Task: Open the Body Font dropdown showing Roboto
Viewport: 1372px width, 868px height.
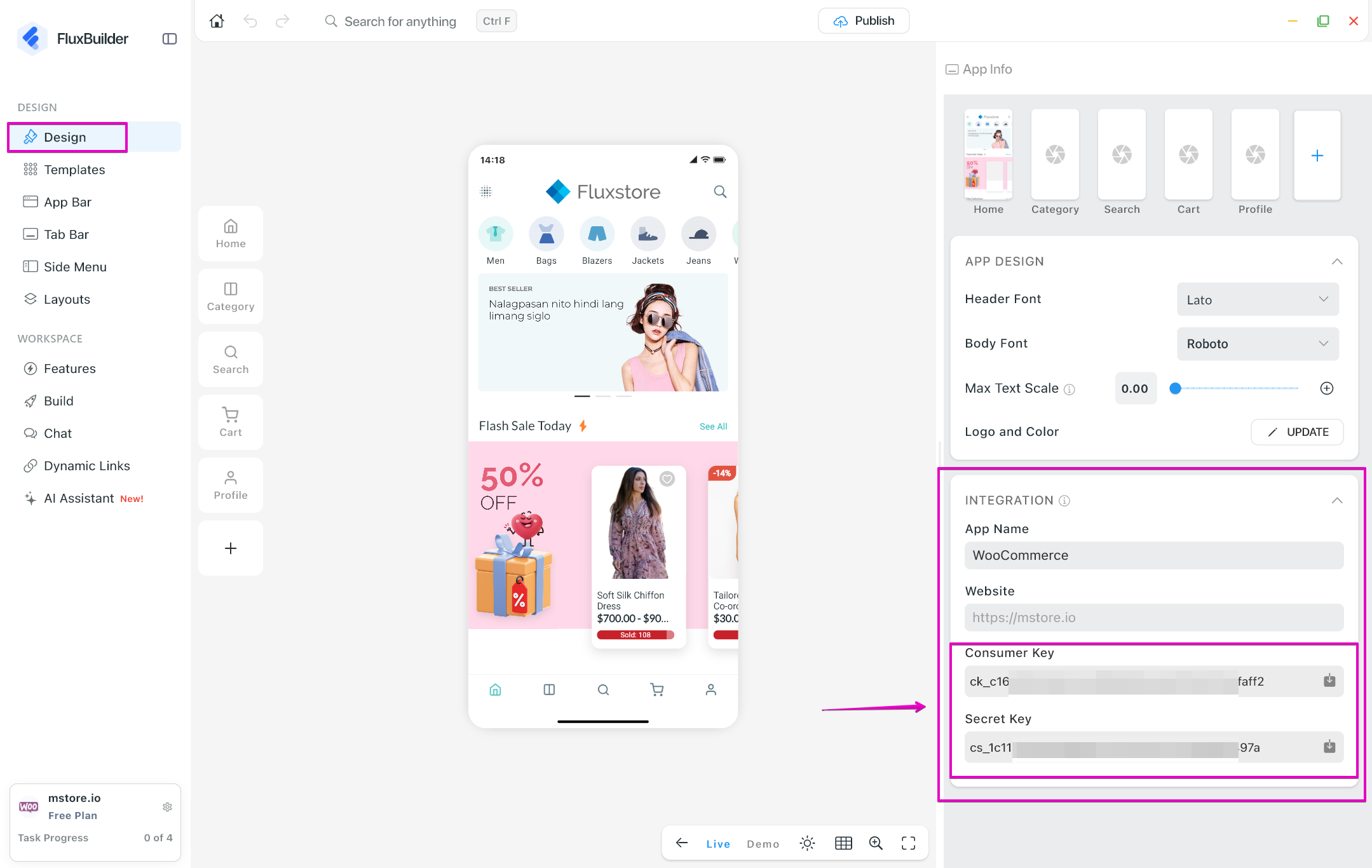Action: pyautogui.click(x=1258, y=344)
